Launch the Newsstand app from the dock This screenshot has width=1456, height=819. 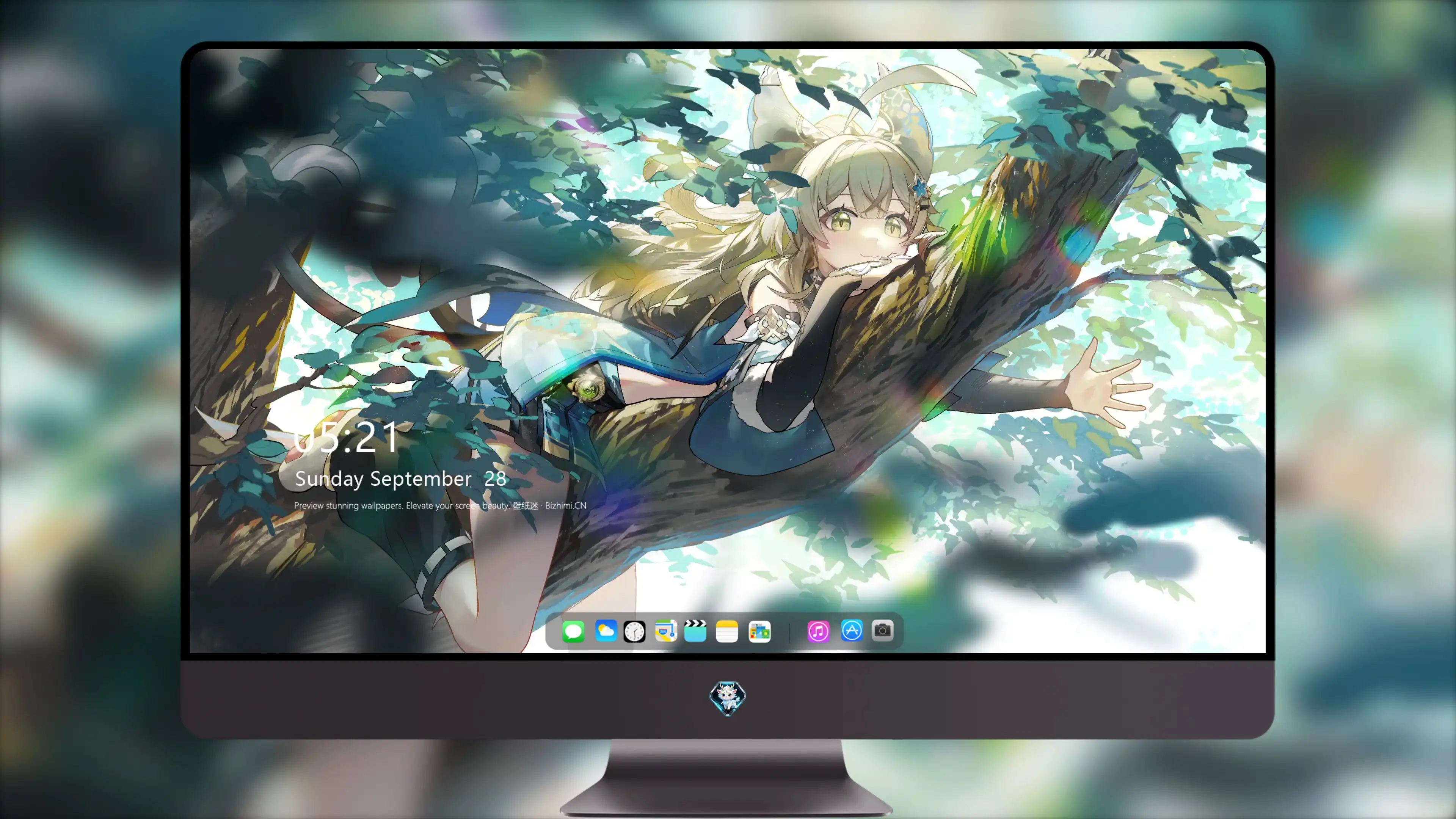coord(759,631)
